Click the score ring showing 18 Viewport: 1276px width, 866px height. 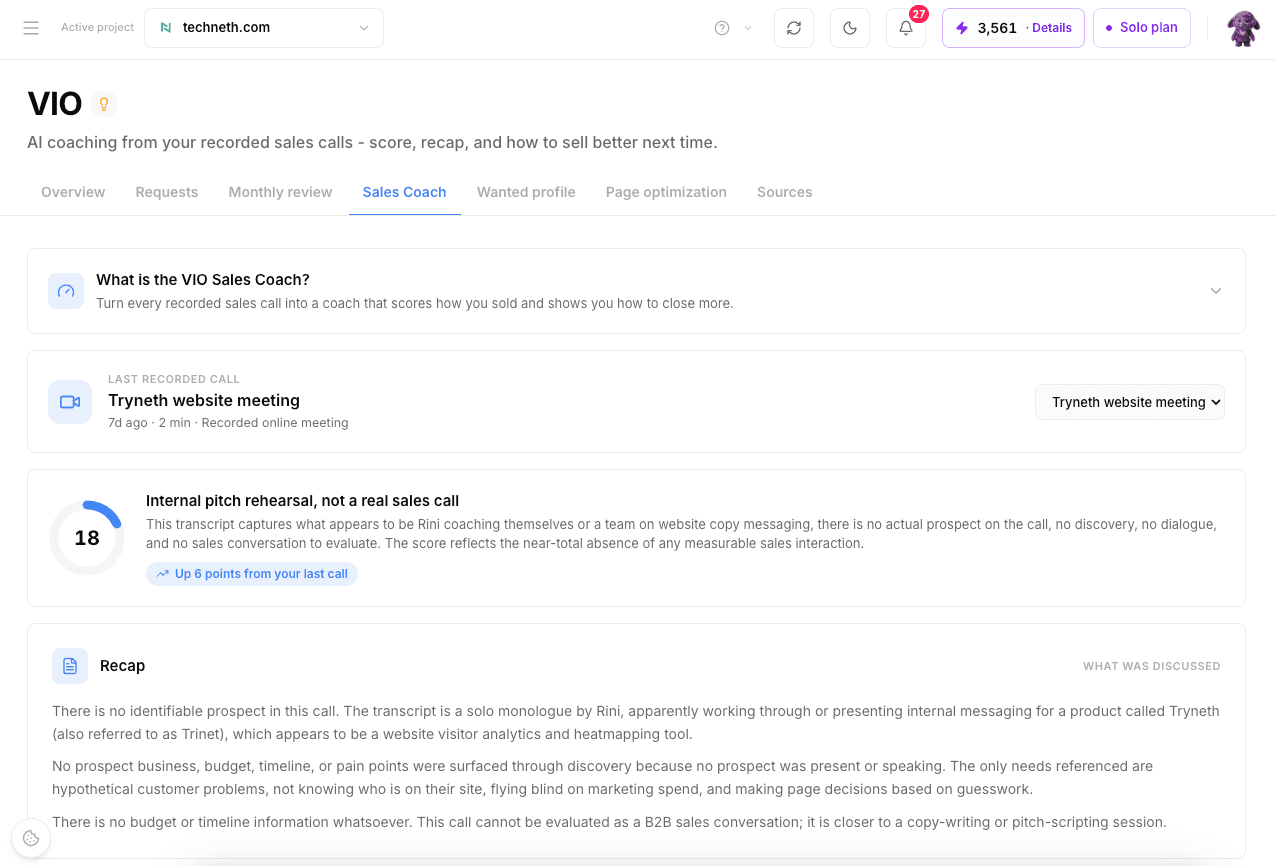click(x=87, y=538)
